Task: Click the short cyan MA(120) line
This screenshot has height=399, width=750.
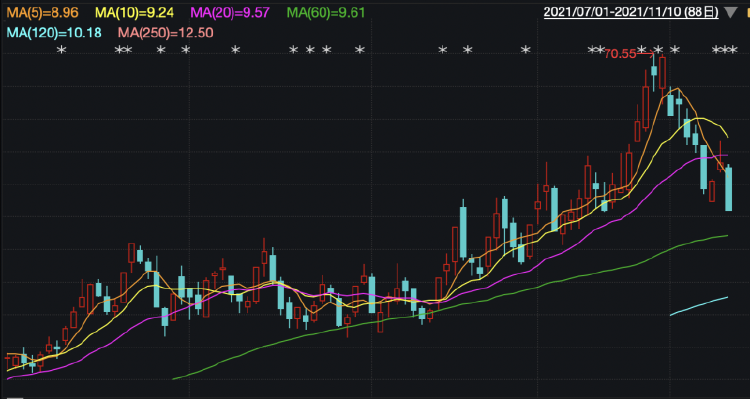Action: coord(699,306)
